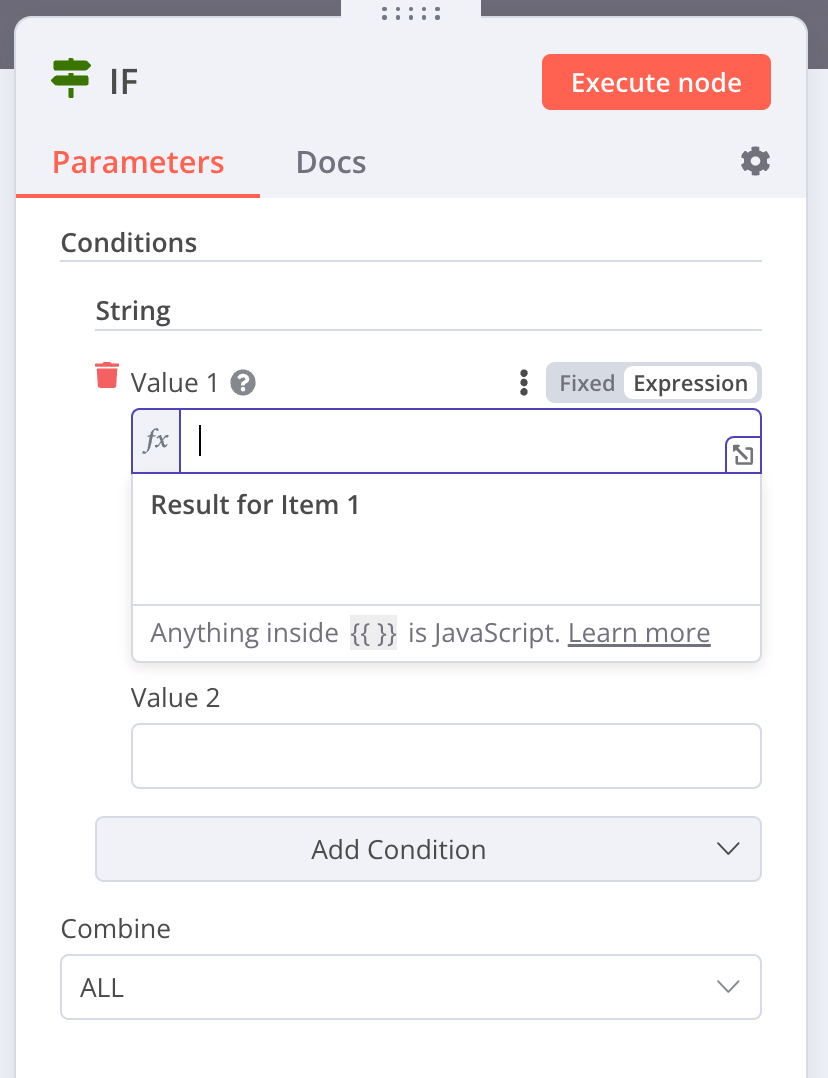The image size is (828, 1078).
Task: Expand the Add Condition dropdown
Action: [x=428, y=849]
